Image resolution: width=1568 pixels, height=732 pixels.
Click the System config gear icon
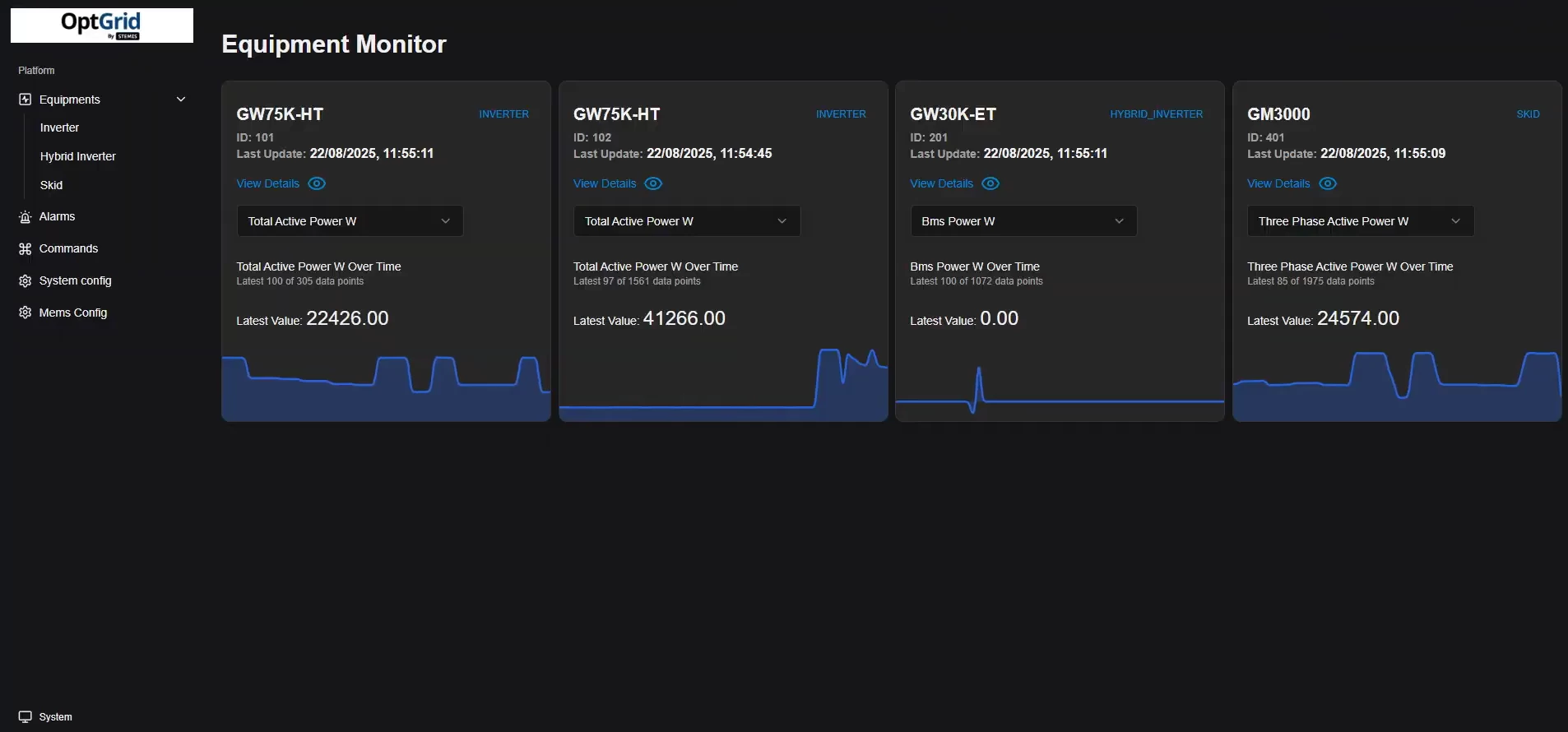tap(25, 281)
